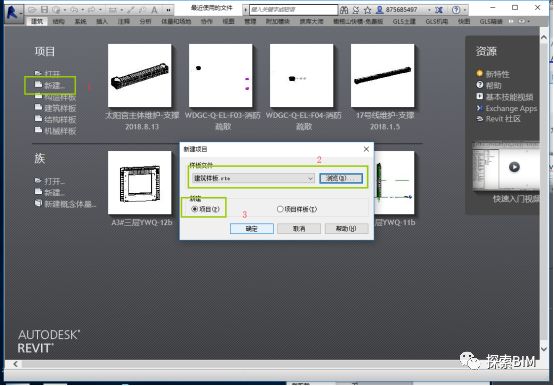This screenshot has width=554, height=386.
Task: Switch to the 插入 ribbon tab
Action: (102, 21)
